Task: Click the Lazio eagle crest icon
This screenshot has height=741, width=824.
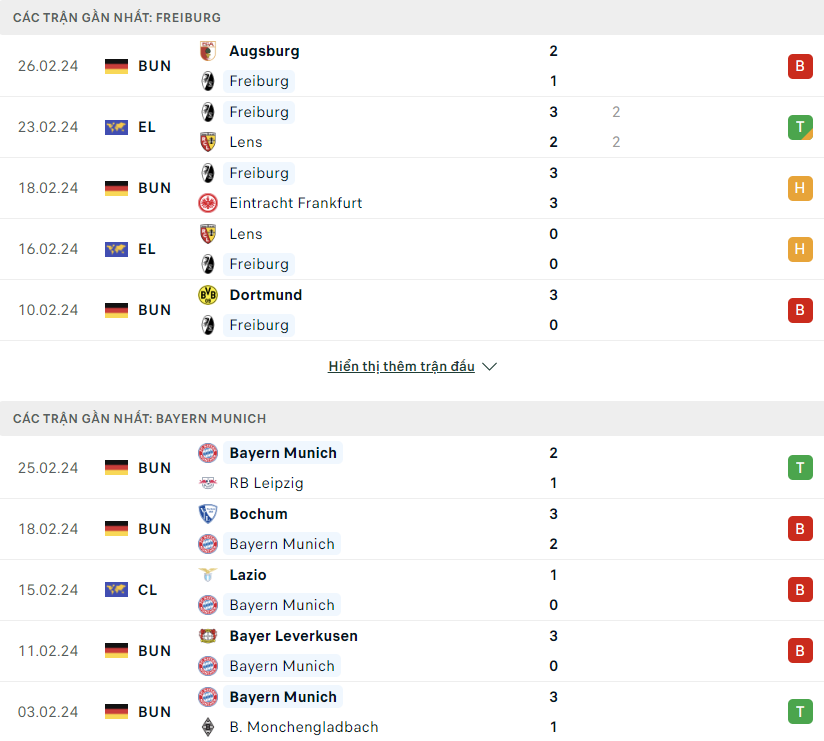Action: (208, 575)
